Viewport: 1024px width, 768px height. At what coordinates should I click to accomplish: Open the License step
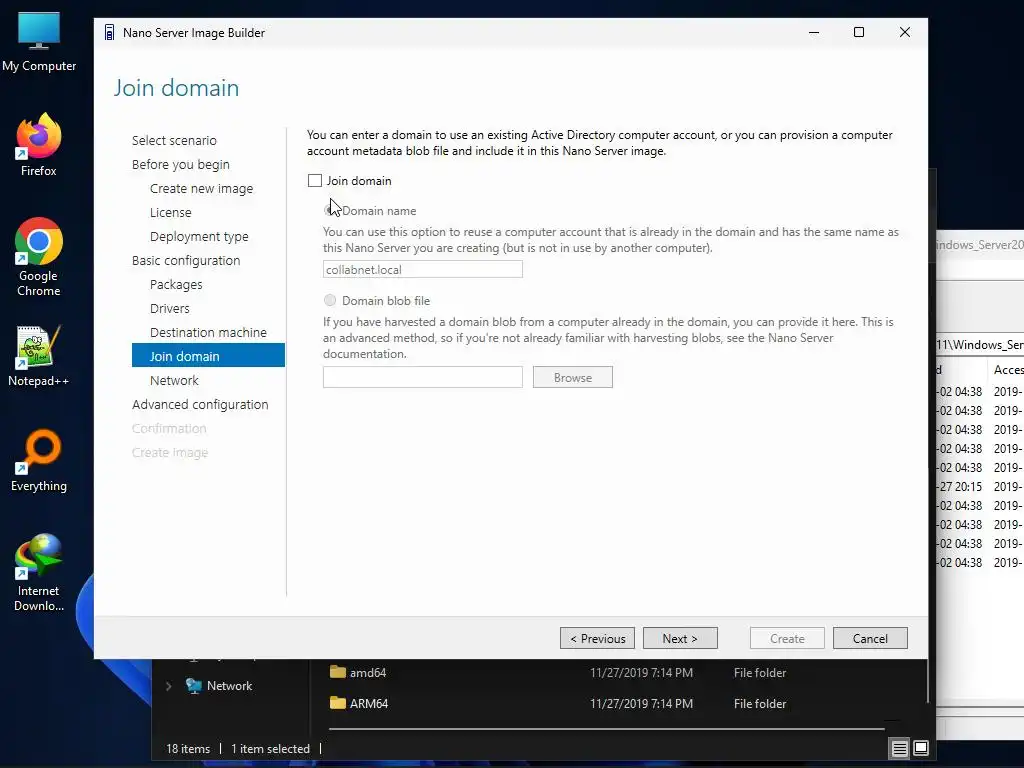pos(170,212)
